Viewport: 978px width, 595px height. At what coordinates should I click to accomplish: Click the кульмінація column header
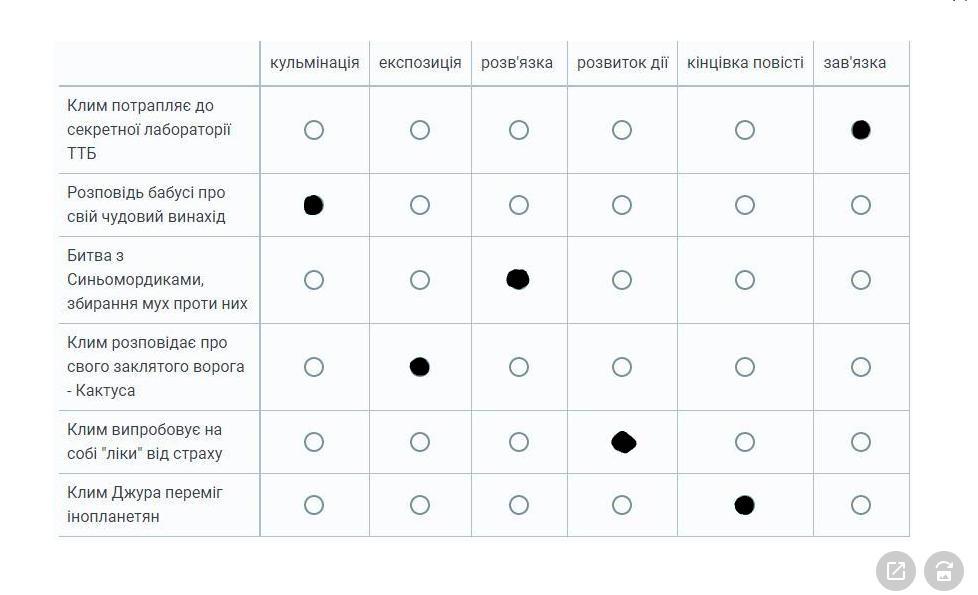(x=314, y=63)
